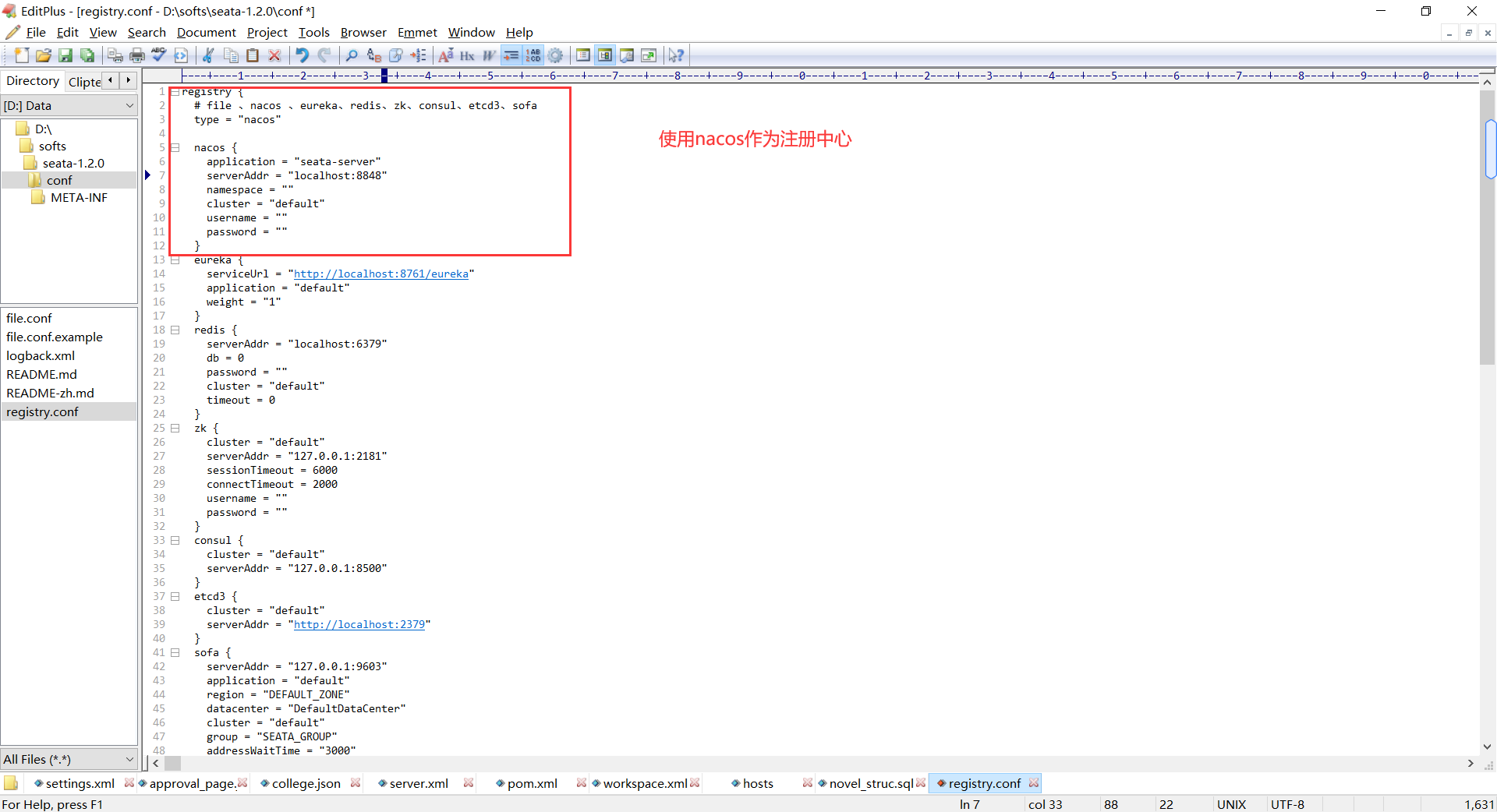This screenshot has width=1497, height=812.
Task: Click the Copy icon
Action: 231,55
